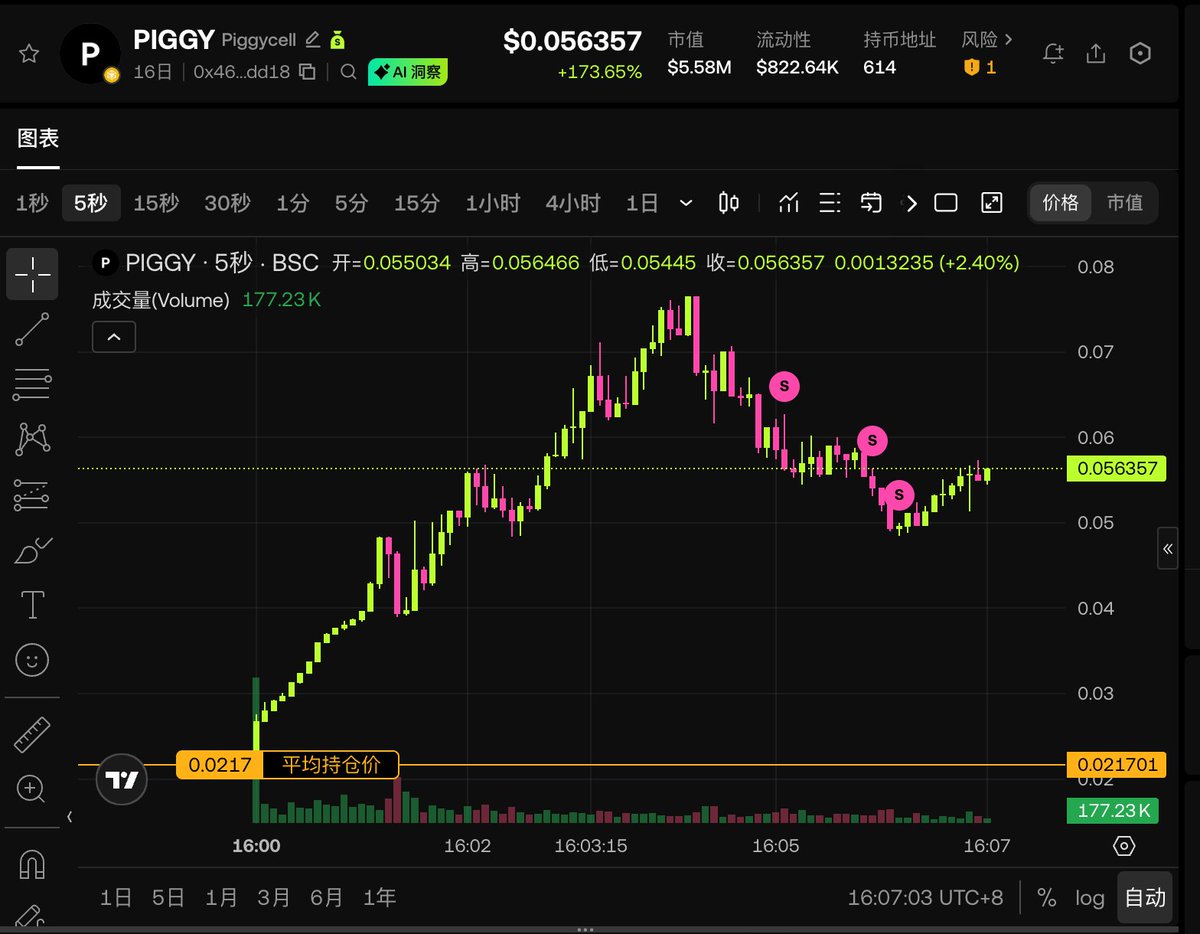This screenshot has height=934, width=1200.
Task: Show more toolbar items with right chevron
Action: click(x=910, y=203)
